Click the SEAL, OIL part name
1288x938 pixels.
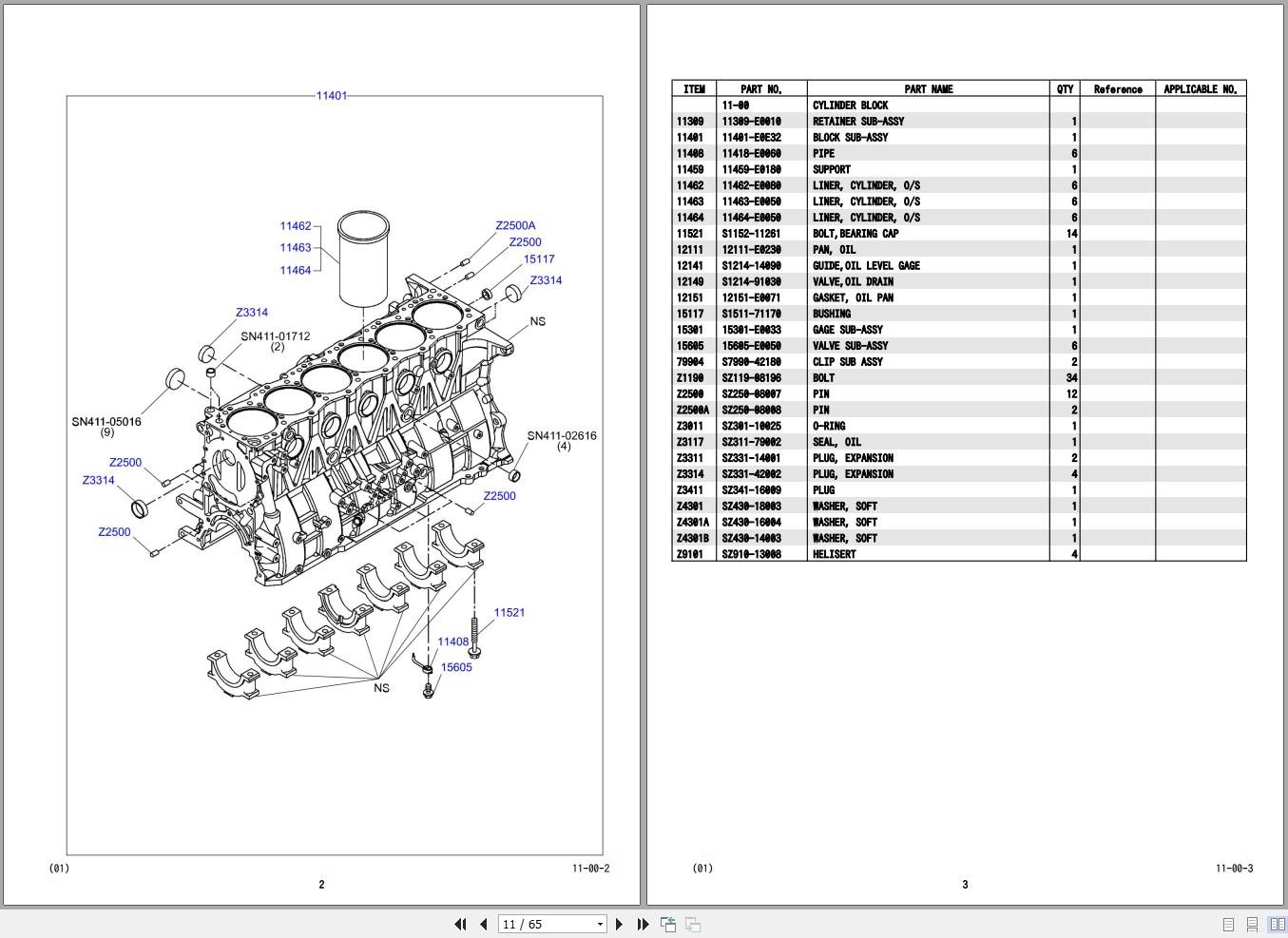point(836,442)
